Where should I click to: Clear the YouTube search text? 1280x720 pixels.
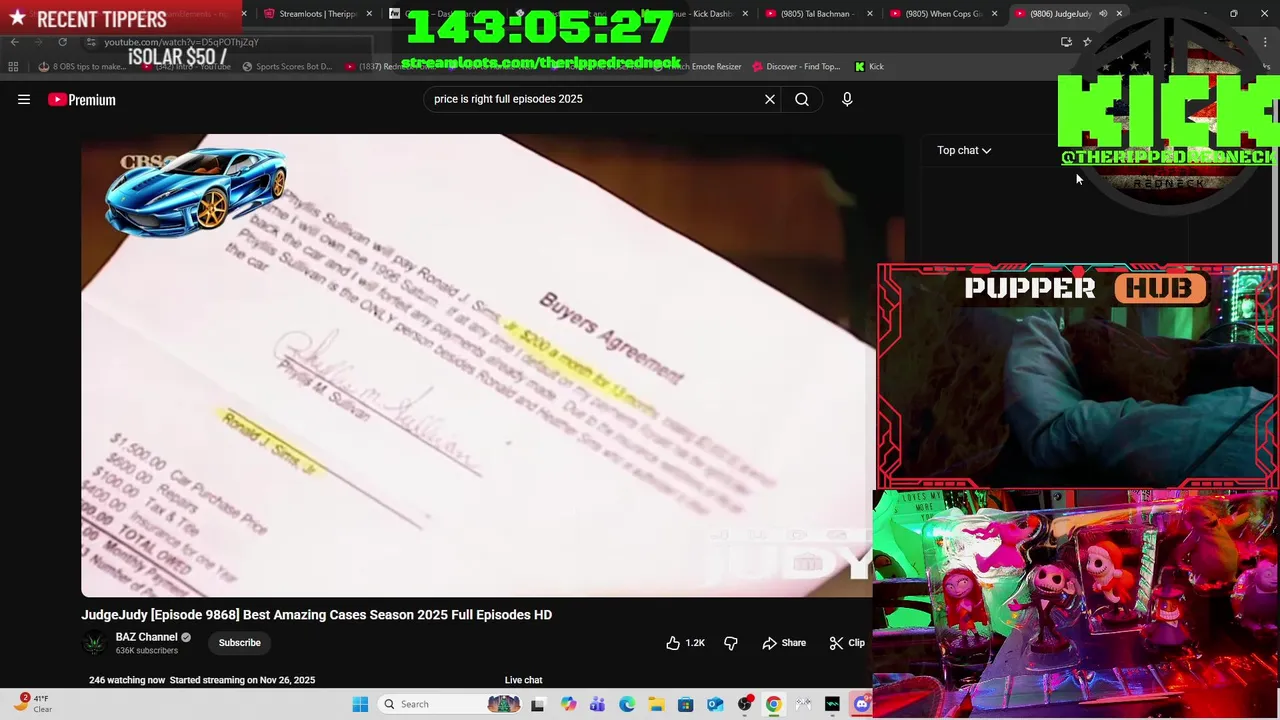tap(770, 99)
